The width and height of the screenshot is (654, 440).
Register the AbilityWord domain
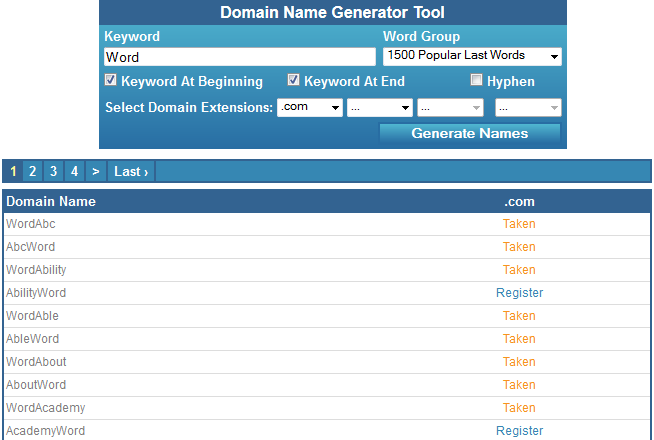tap(519, 293)
